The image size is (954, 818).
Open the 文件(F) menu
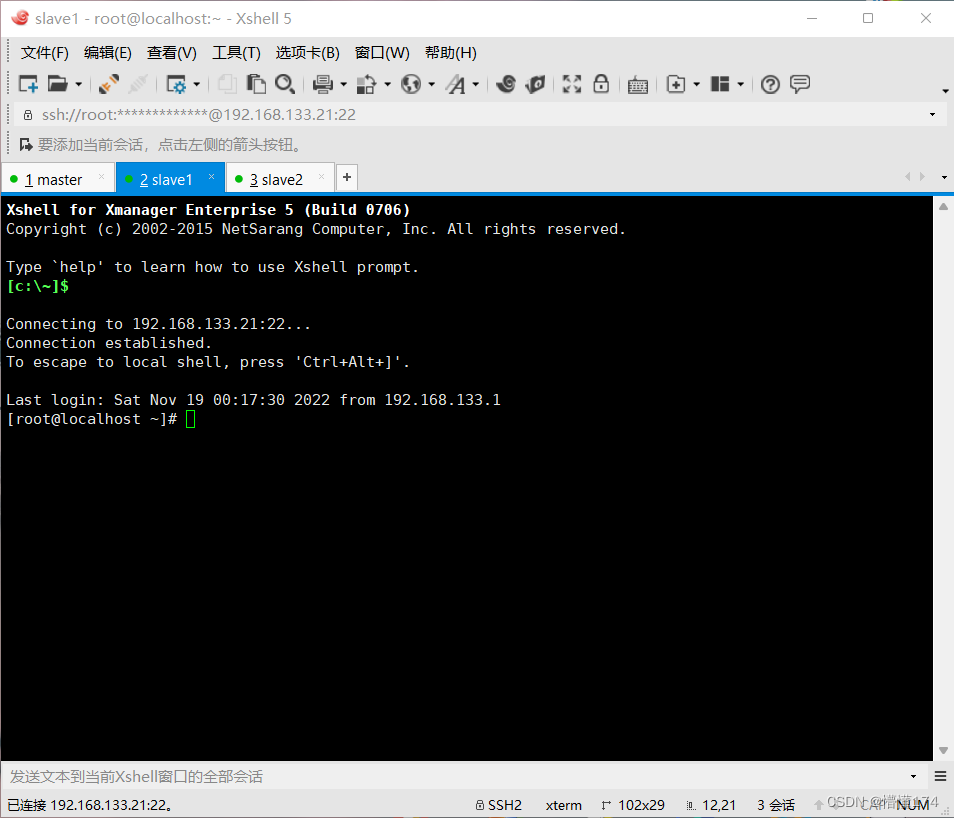(44, 53)
